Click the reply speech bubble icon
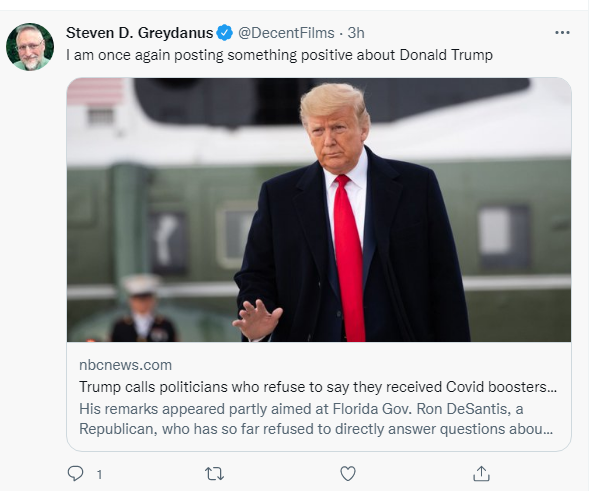The width and height of the screenshot is (593, 491). pos(75,473)
